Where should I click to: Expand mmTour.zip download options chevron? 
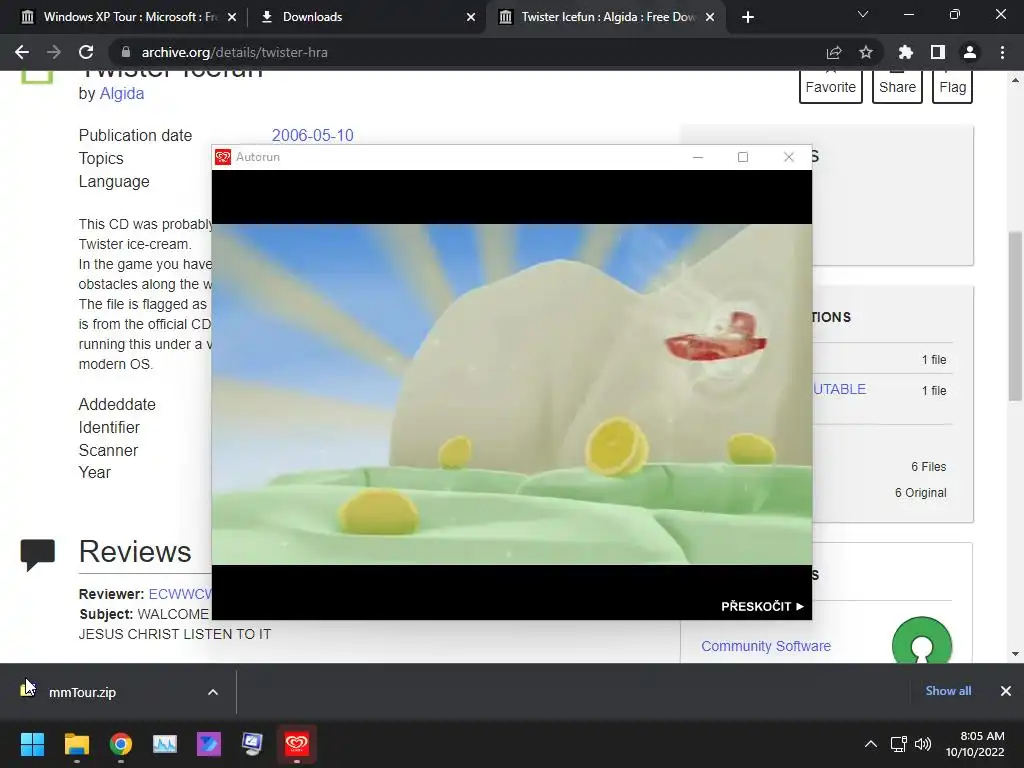click(213, 692)
